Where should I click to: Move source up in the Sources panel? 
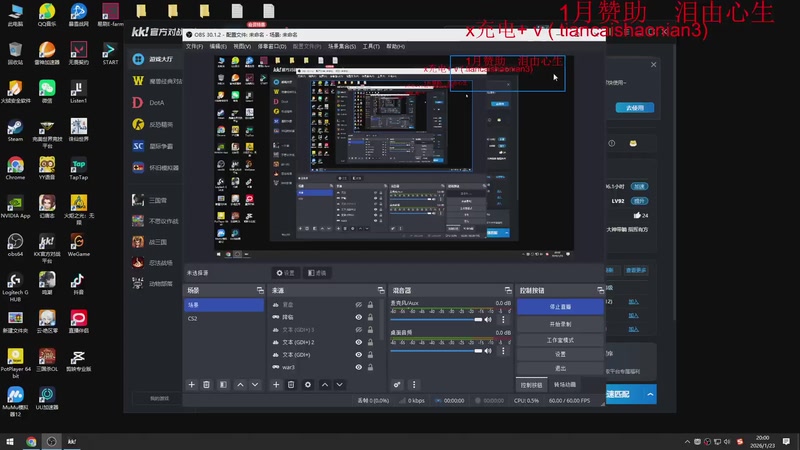pos(324,385)
